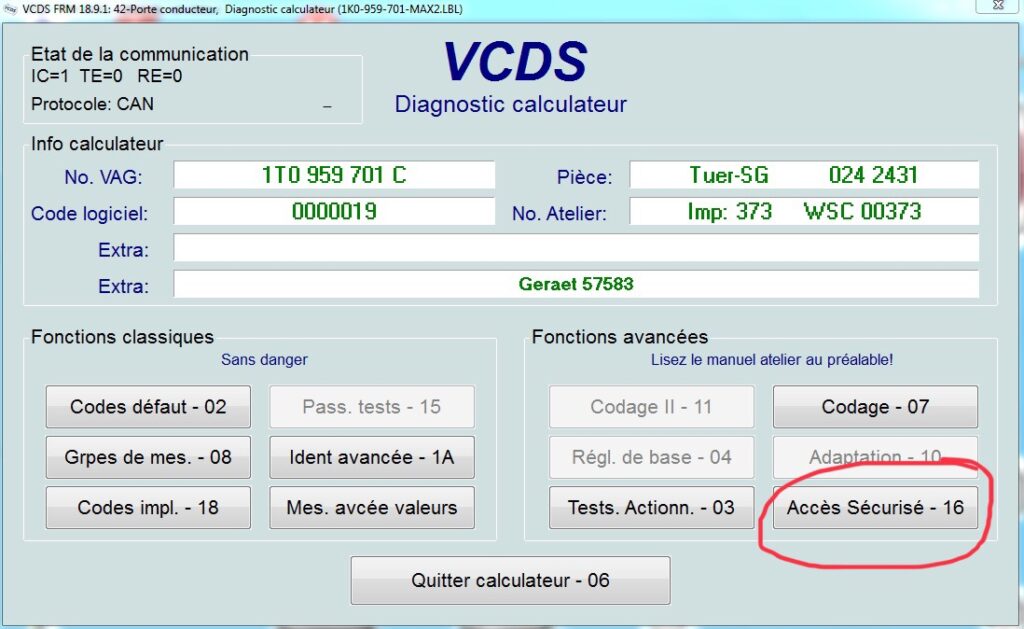Open the Accès Sécurisé - 16 function
Screen dimensions: 1024x629
875,508
